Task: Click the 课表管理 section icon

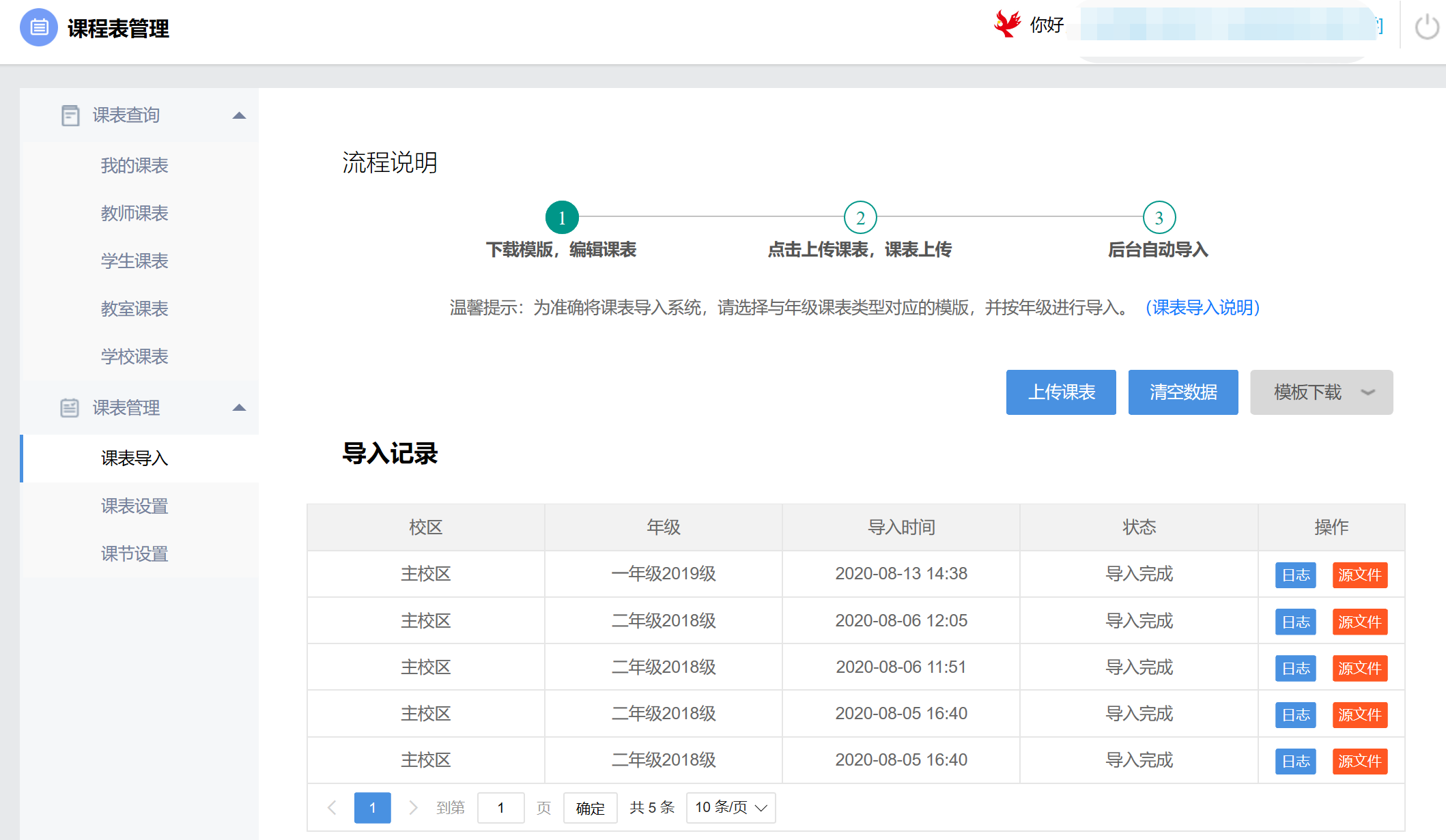Action: (70, 408)
